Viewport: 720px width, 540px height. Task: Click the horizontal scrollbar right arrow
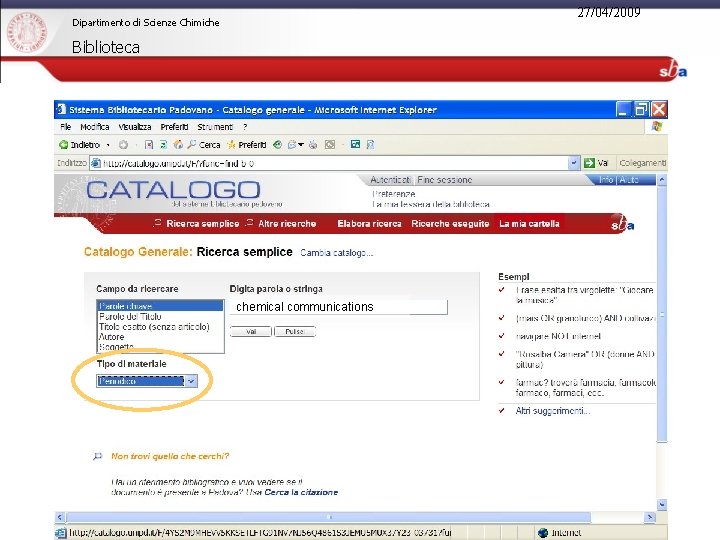pyautogui.click(x=649, y=517)
